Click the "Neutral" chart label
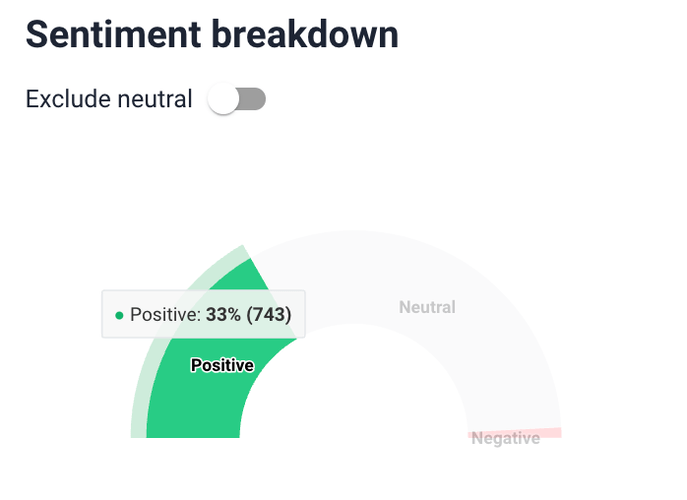The image size is (687, 500). click(x=427, y=307)
